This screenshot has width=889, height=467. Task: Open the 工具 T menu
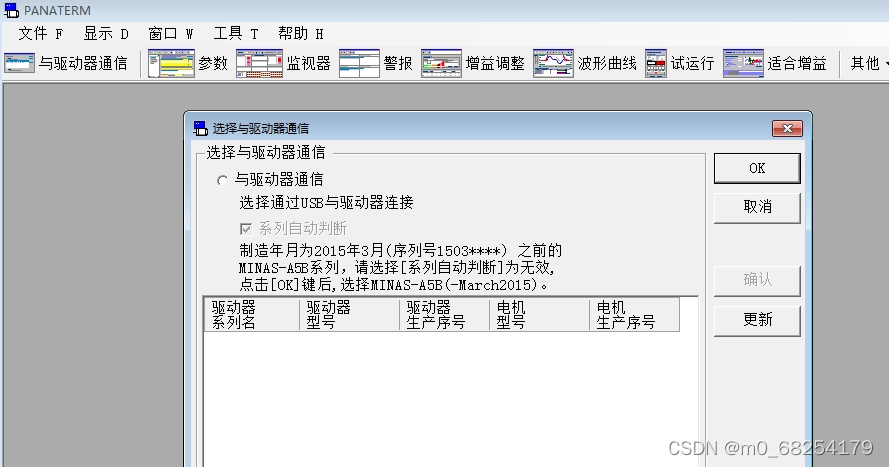pyautogui.click(x=236, y=34)
